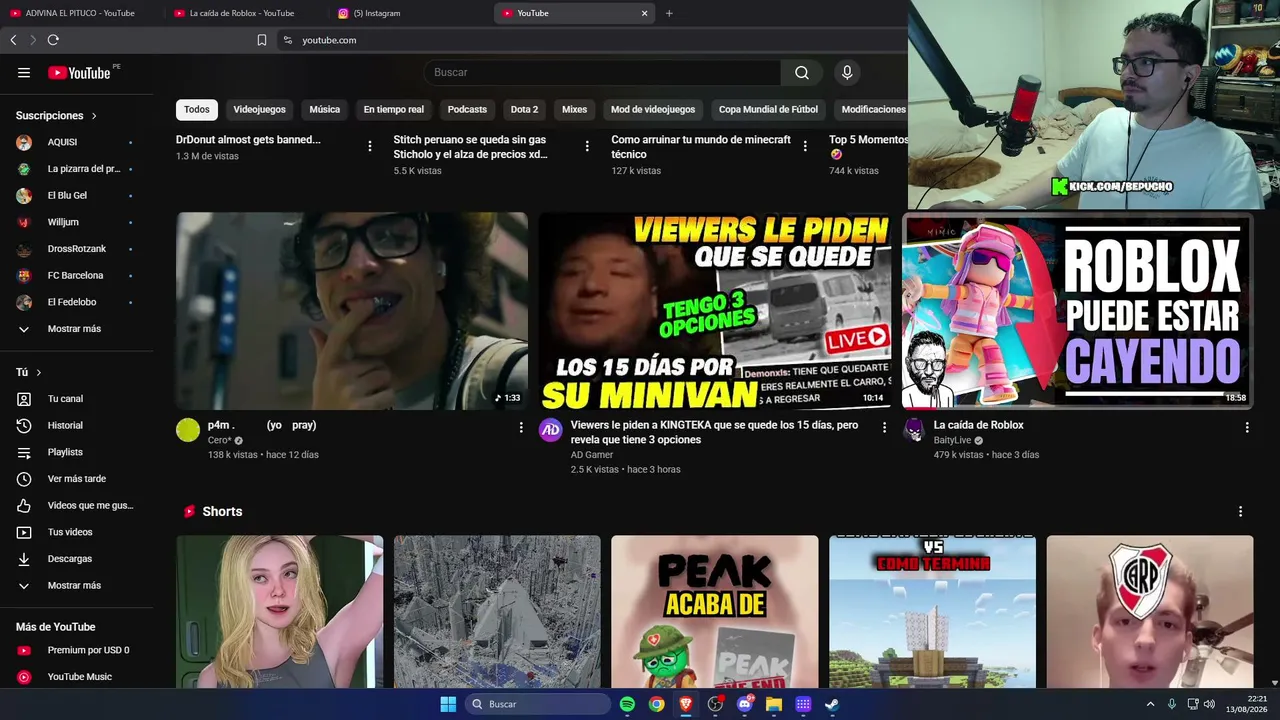Open options for the minecraft técnico video
The width and height of the screenshot is (1280, 720).
pyautogui.click(x=805, y=146)
